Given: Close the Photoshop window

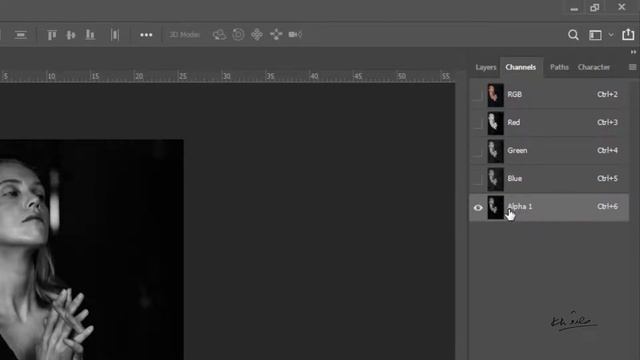Looking at the screenshot, I should tap(622, 7).
